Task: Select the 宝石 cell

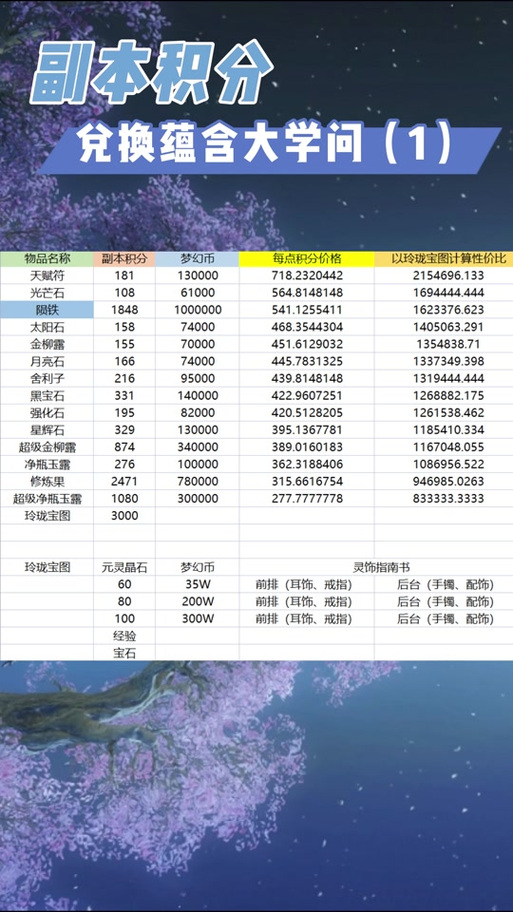Action: coord(124,653)
